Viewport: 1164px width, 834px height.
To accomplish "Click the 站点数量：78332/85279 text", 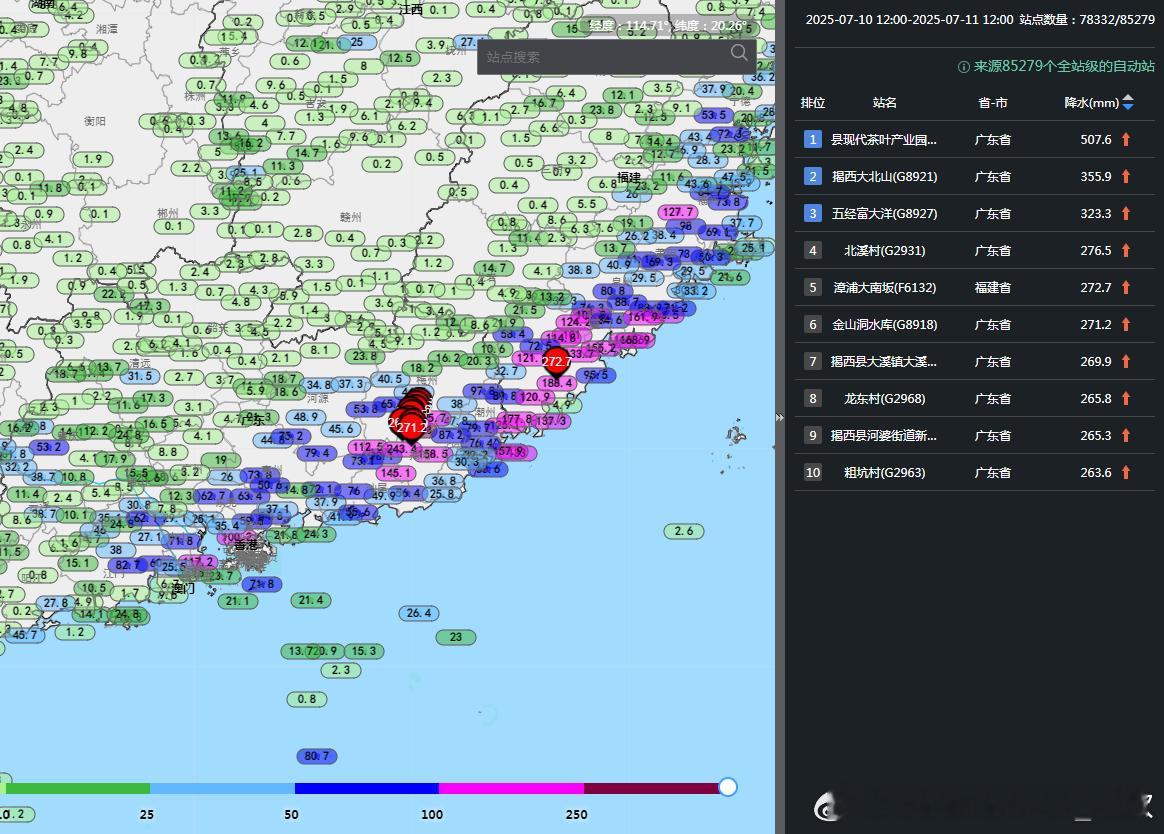I will coord(1087,19).
